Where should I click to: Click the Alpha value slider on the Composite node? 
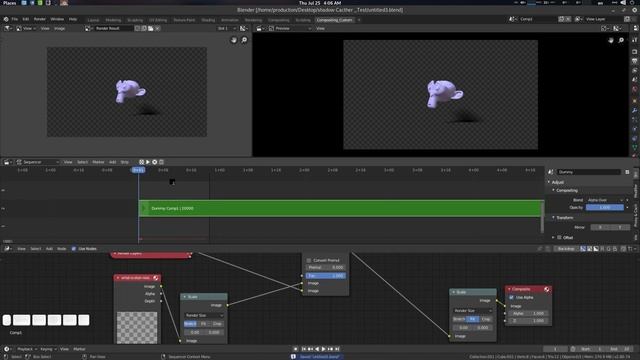[x=529, y=313]
